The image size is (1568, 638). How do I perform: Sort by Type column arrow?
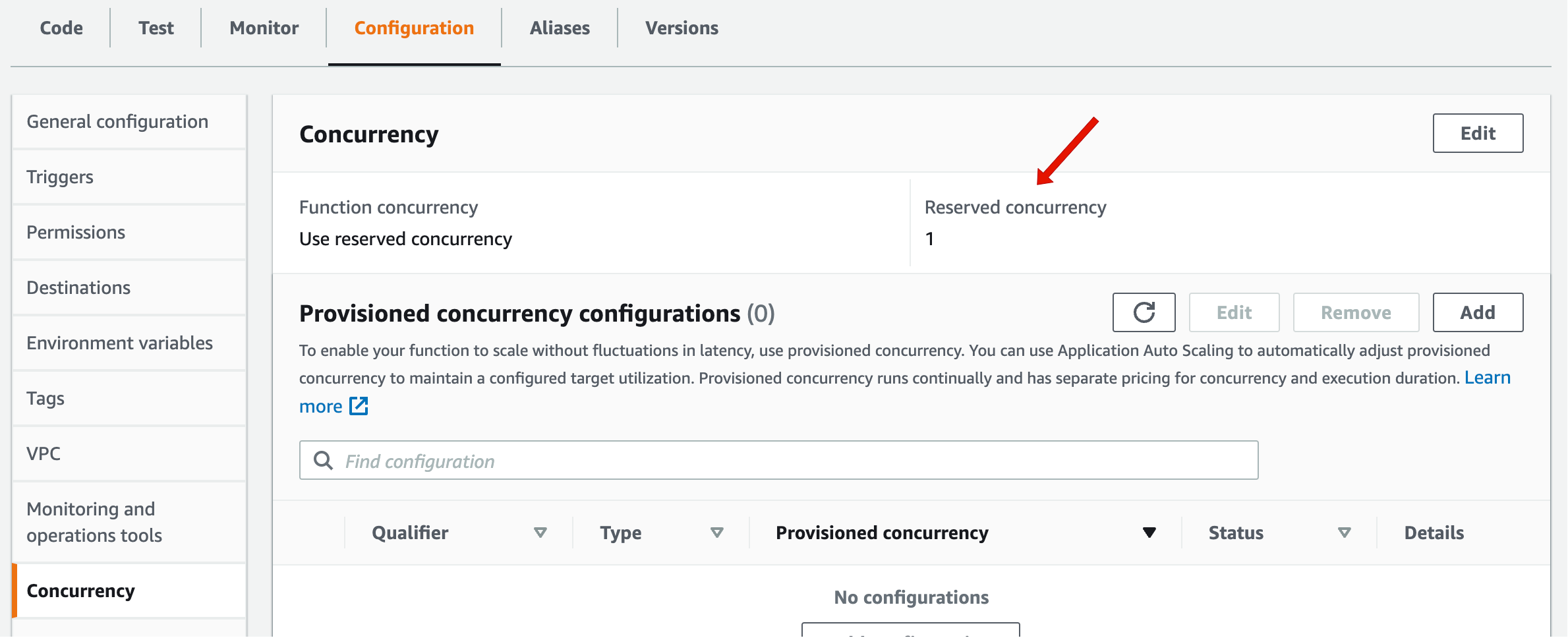pyautogui.click(x=717, y=533)
